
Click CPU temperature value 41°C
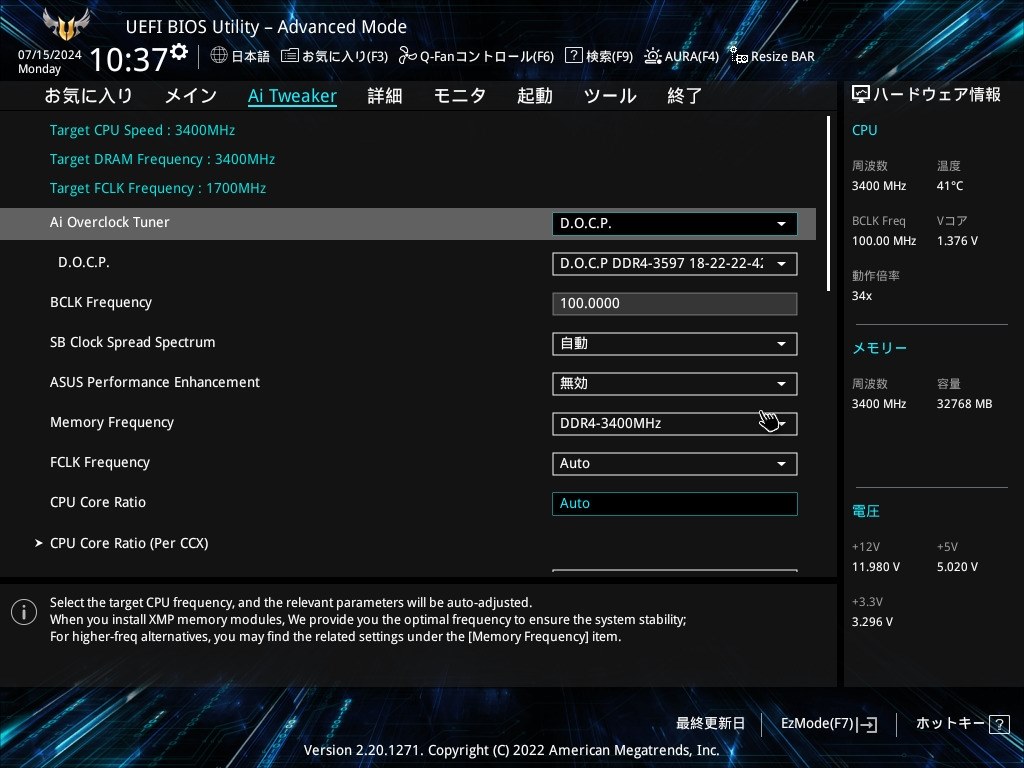[x=950, y=186]
